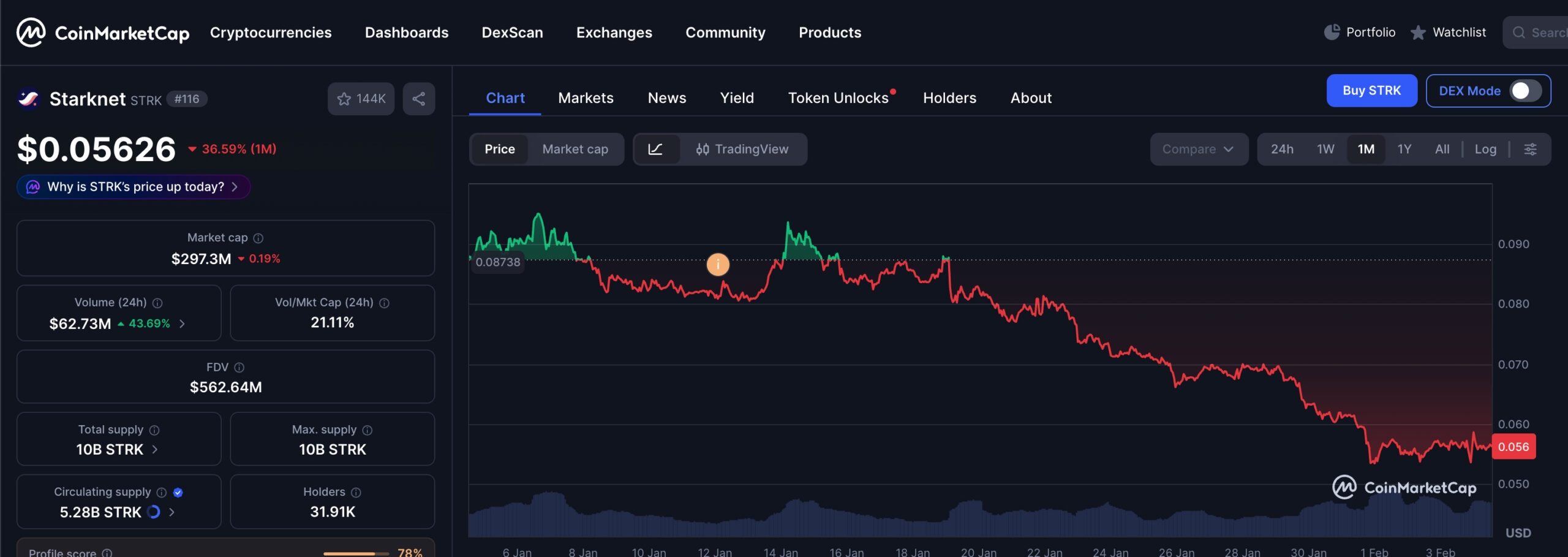Click Volume (24h) info icon

[157, 303]
